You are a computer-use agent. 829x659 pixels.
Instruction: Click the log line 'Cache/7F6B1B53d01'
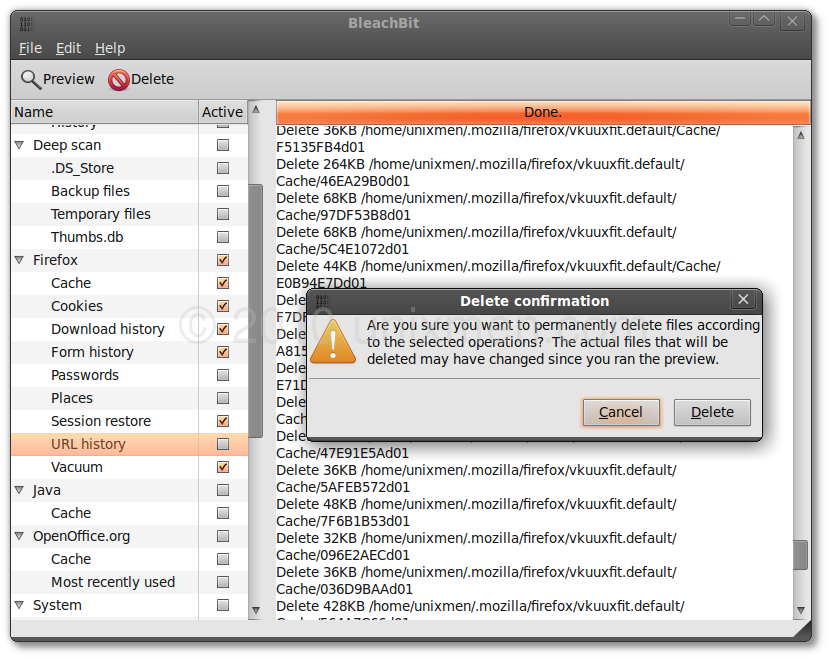pyautogui.click(x=343, y=521)
